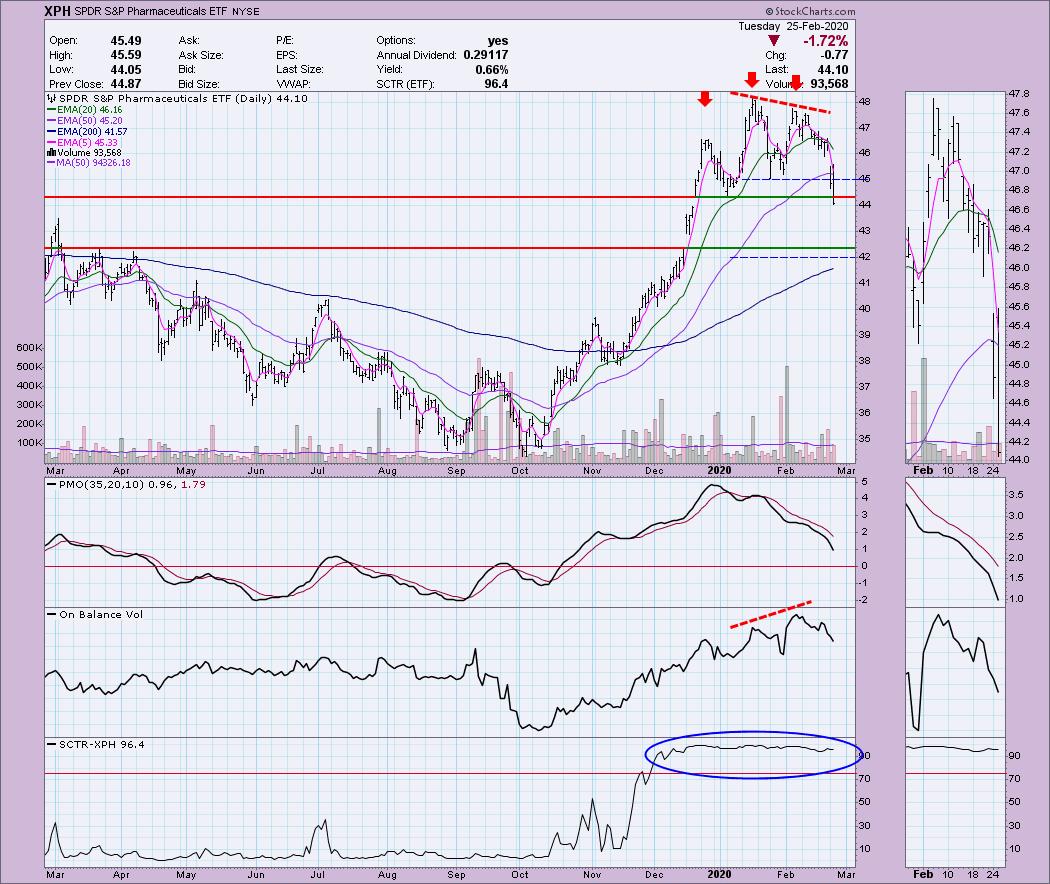This screenshot has width=1050, height=884.
Task: Click the High value 45.59
Action: (x=126, y=55)
